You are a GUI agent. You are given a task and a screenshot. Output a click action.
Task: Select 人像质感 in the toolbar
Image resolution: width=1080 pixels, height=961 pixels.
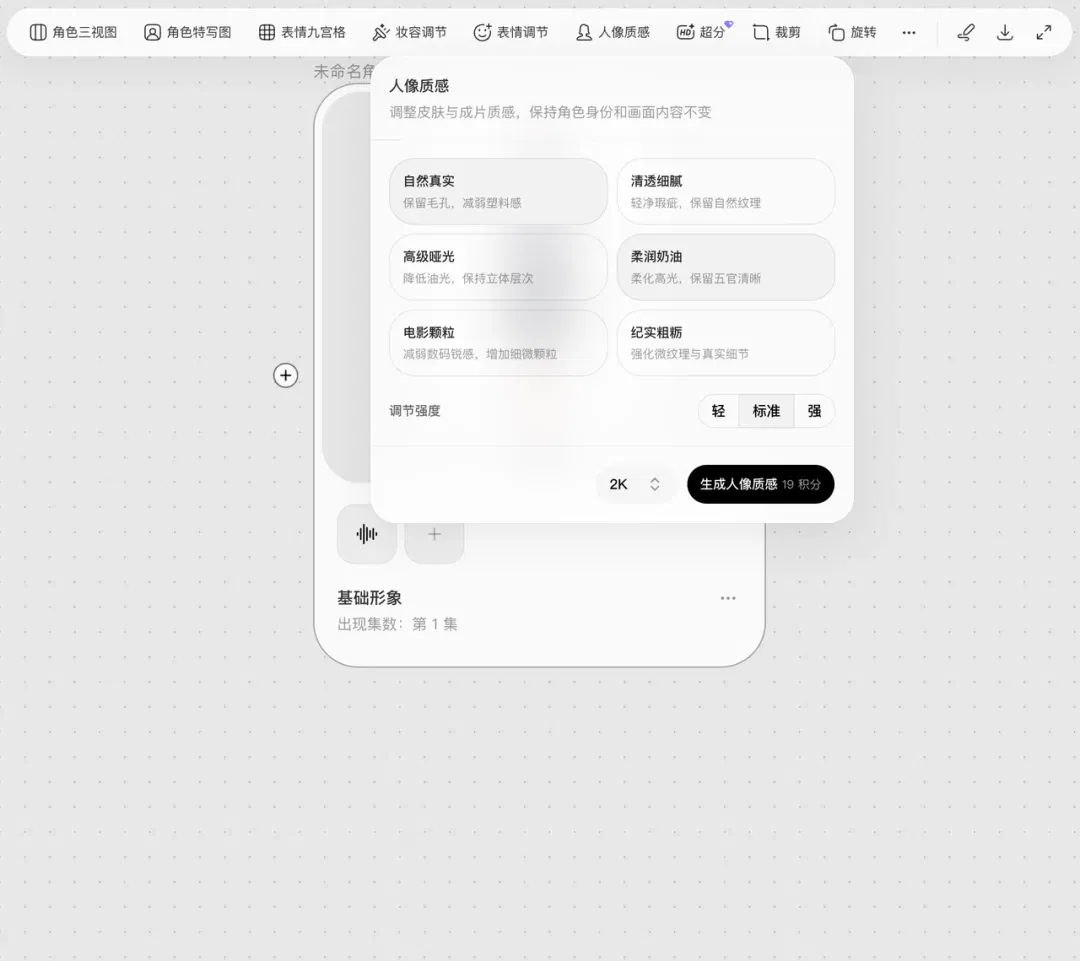point(612,32)
